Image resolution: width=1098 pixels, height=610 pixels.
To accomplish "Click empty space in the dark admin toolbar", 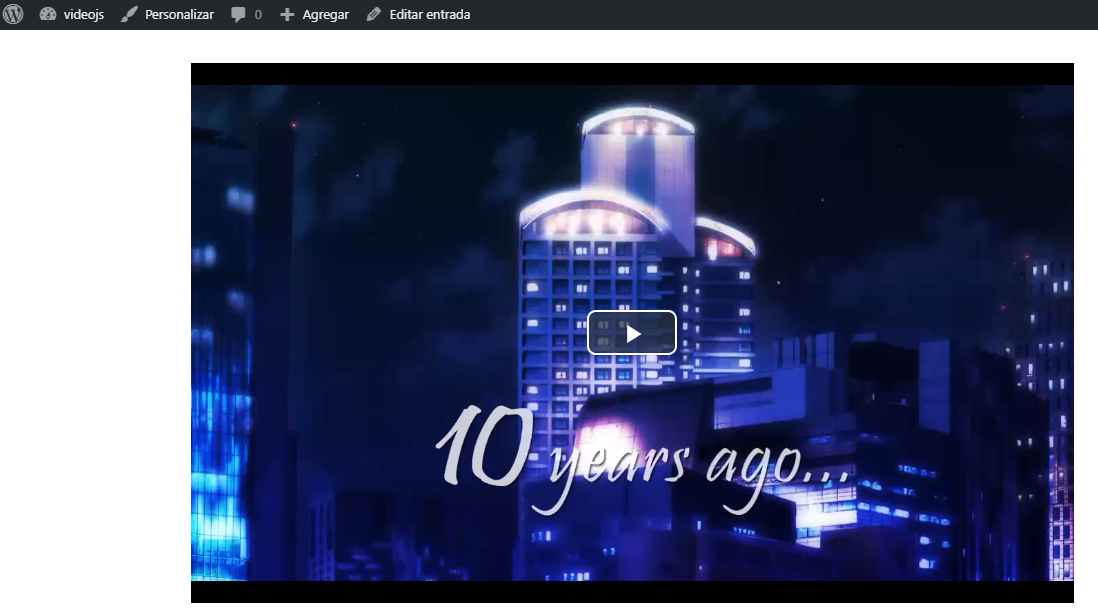I will (770, 14).
